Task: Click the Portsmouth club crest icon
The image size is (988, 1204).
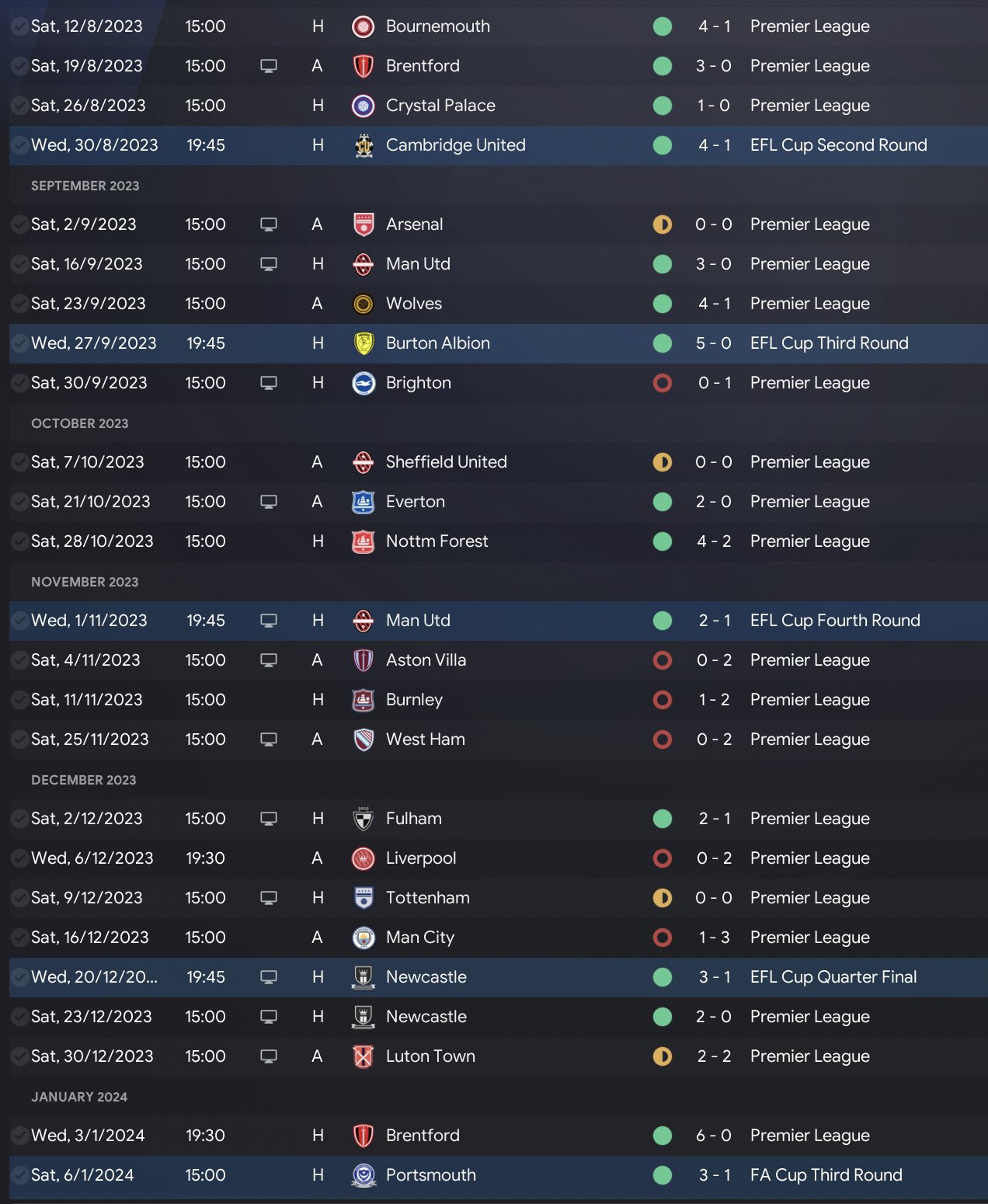Action: point(363,1175)
